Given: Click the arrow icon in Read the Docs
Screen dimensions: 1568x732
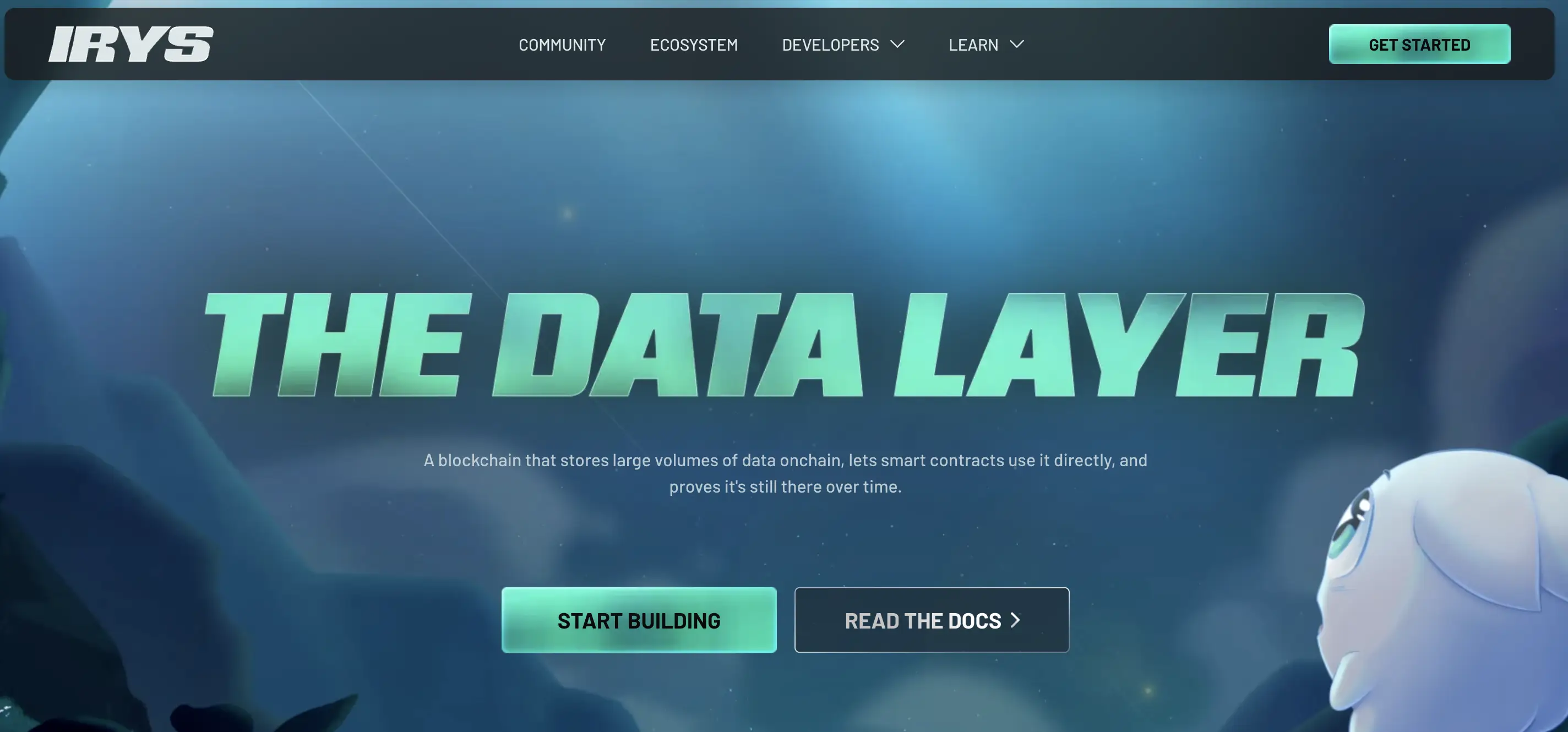Looking at the screenshot, I should 1015,620.
